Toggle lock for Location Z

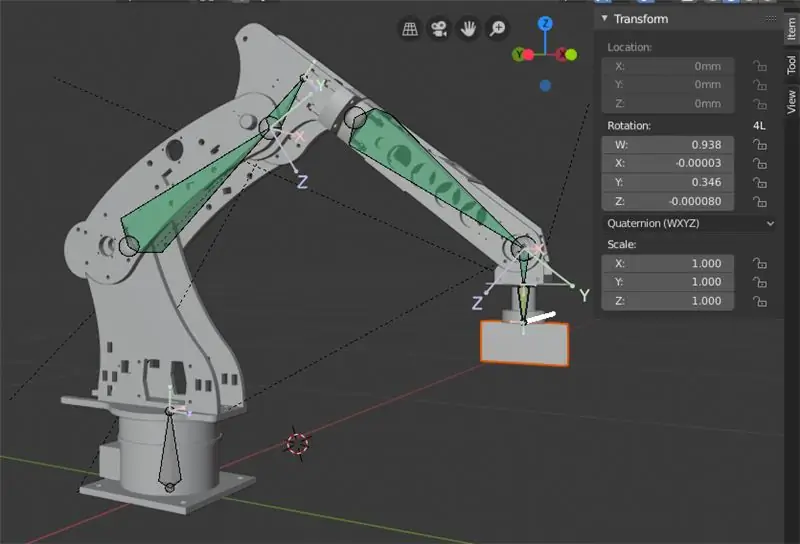point(760,104)
